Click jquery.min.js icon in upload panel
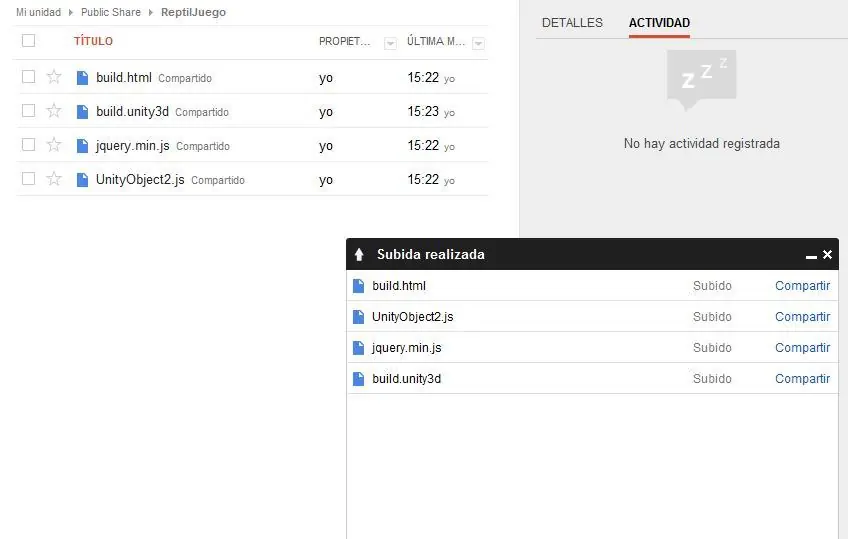Image resolution: width=848 pixels, height=539 pixels. pyautogui.click(x=358, y=348)
